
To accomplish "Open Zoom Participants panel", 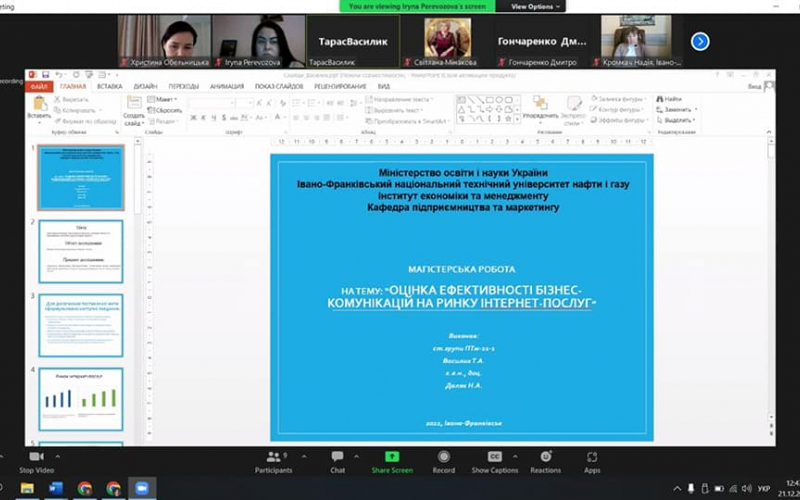I will (x=274, y=462).
